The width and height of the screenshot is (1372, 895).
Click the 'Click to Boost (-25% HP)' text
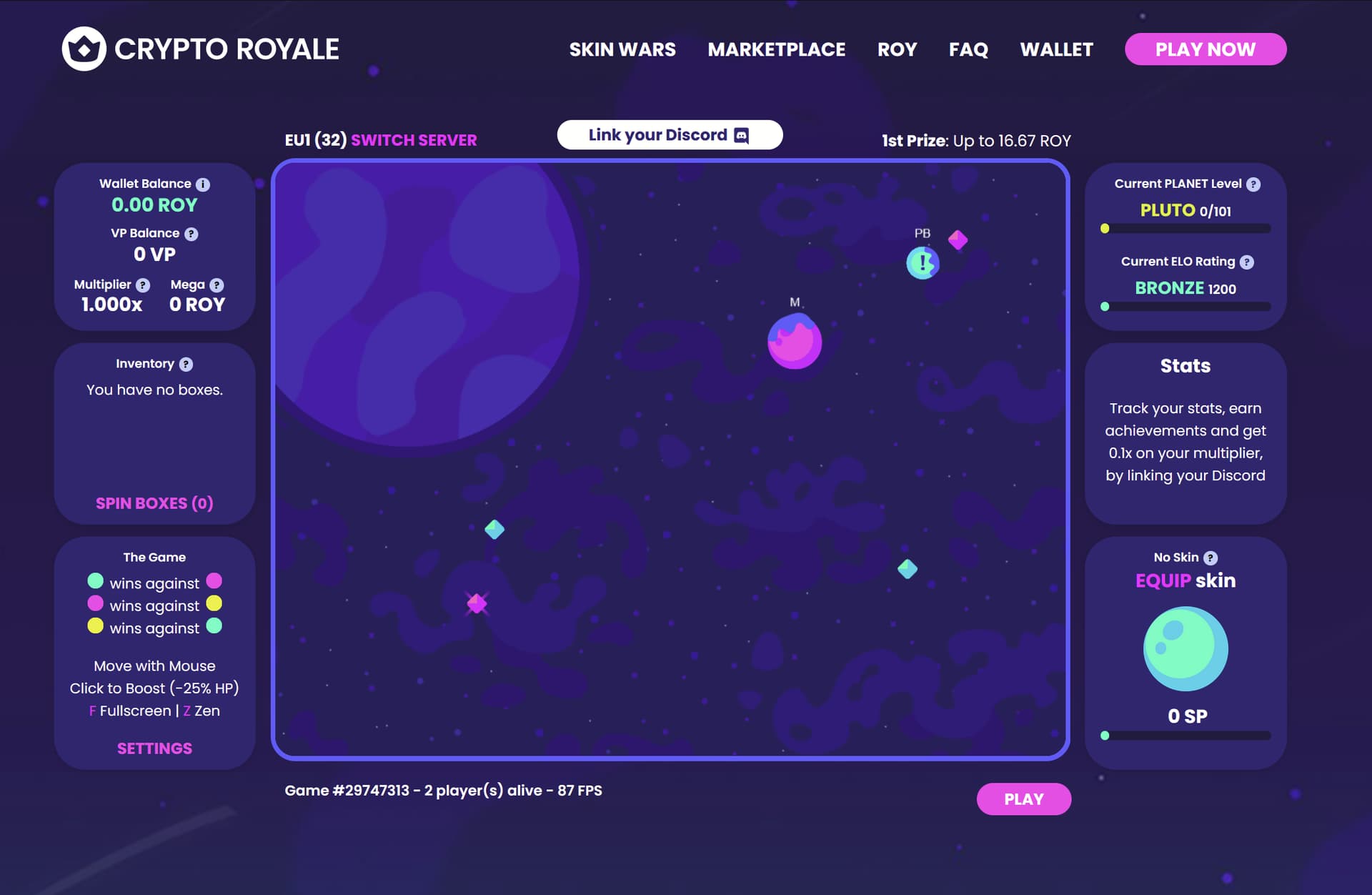point(154,688)
